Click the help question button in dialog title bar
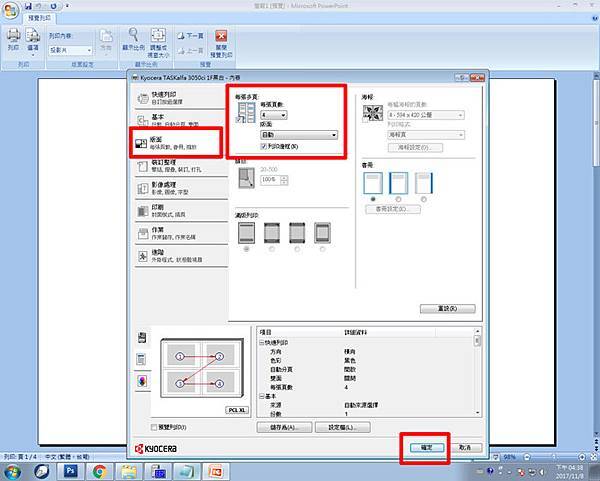The width and height of the screenshot is (600, 481). pos(461,77)
